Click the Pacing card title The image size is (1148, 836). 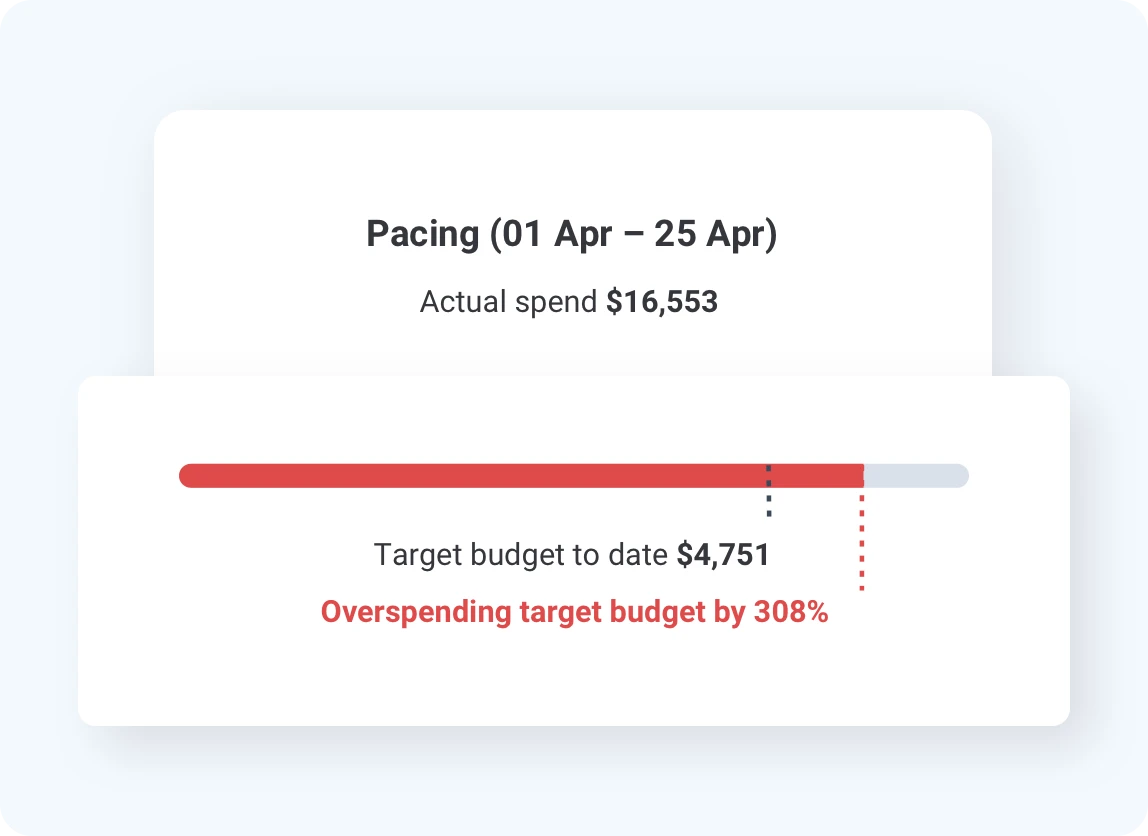(x=571, y=235)
